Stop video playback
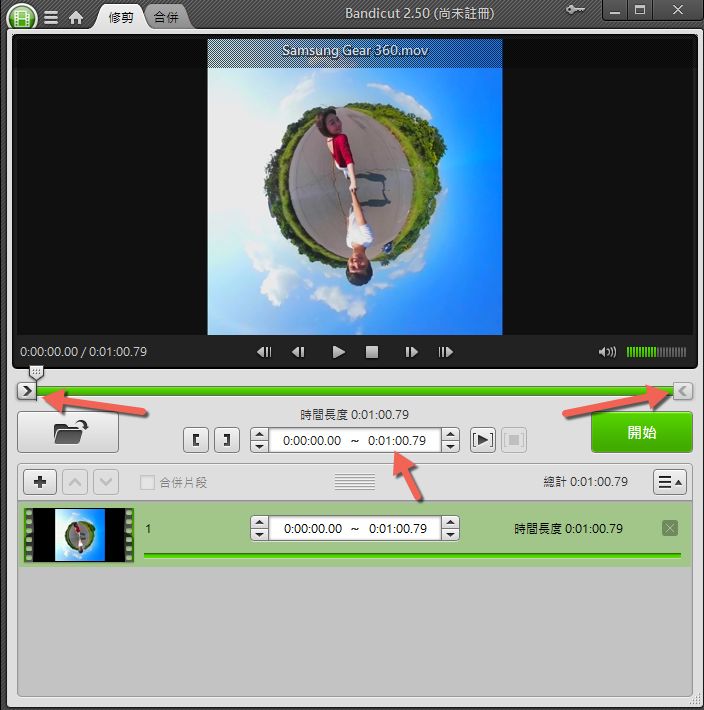Screen dimensions: 704x710 click(372, 352)
